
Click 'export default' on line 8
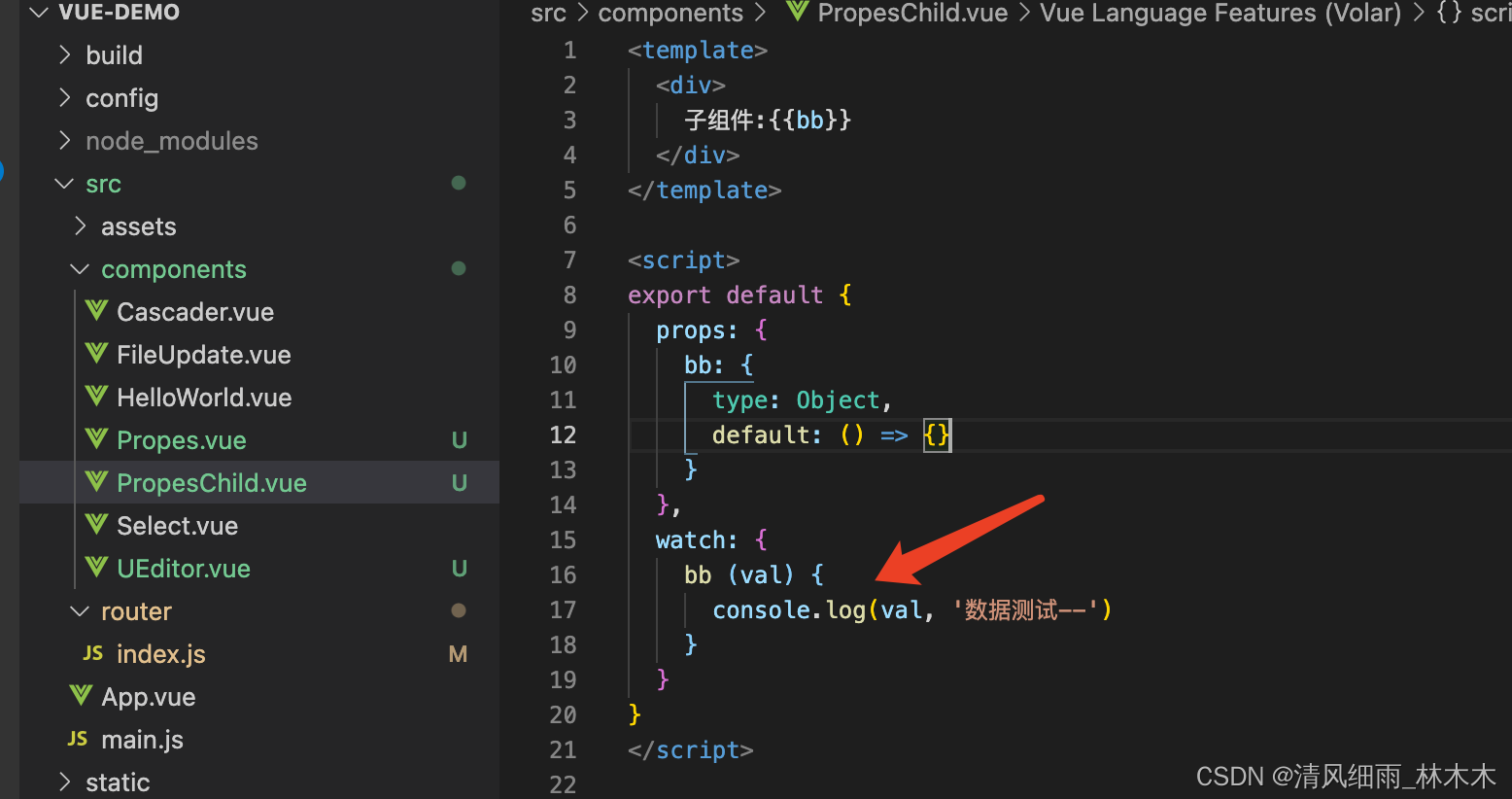pyautogui.click(x=725, y=295)
